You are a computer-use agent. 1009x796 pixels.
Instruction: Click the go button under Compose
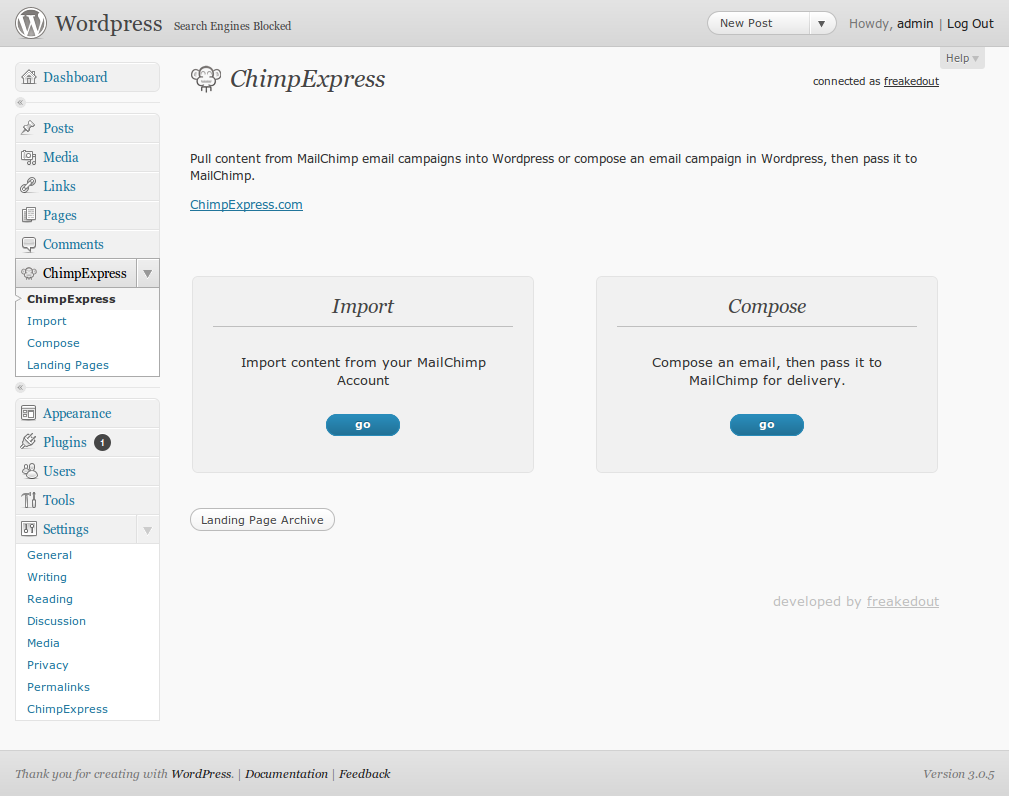pyautogui.click(x=766, y=425)
